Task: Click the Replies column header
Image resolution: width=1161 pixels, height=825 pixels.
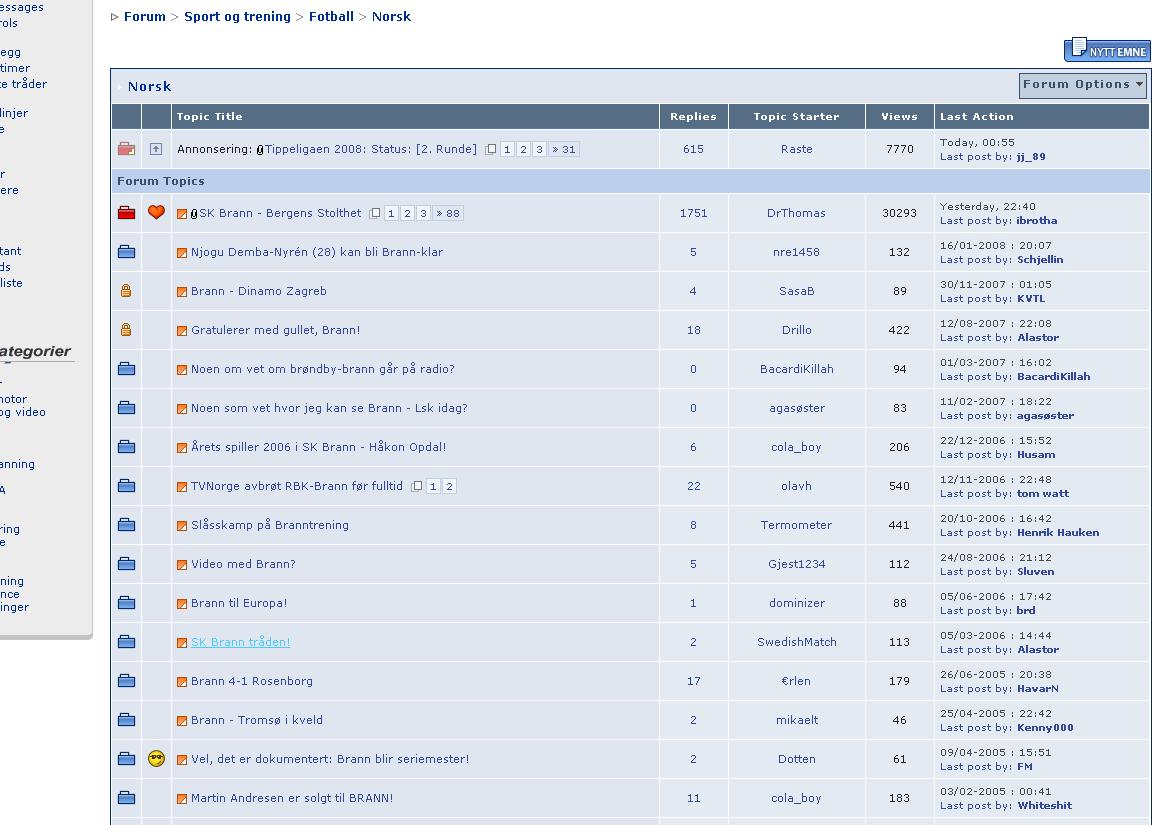Action: [x=693, y=116]
